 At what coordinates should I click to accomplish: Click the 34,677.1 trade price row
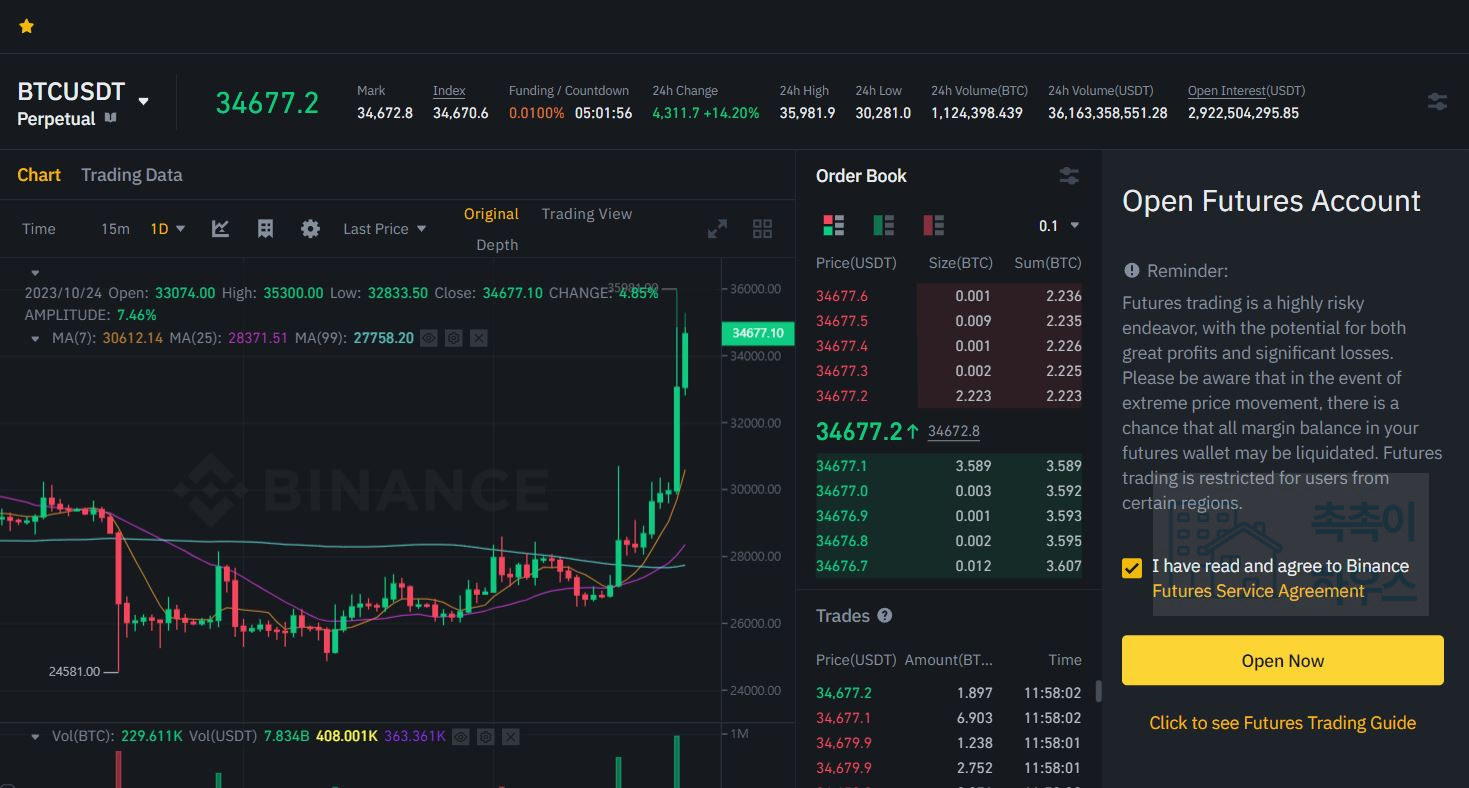coord(949,718)
